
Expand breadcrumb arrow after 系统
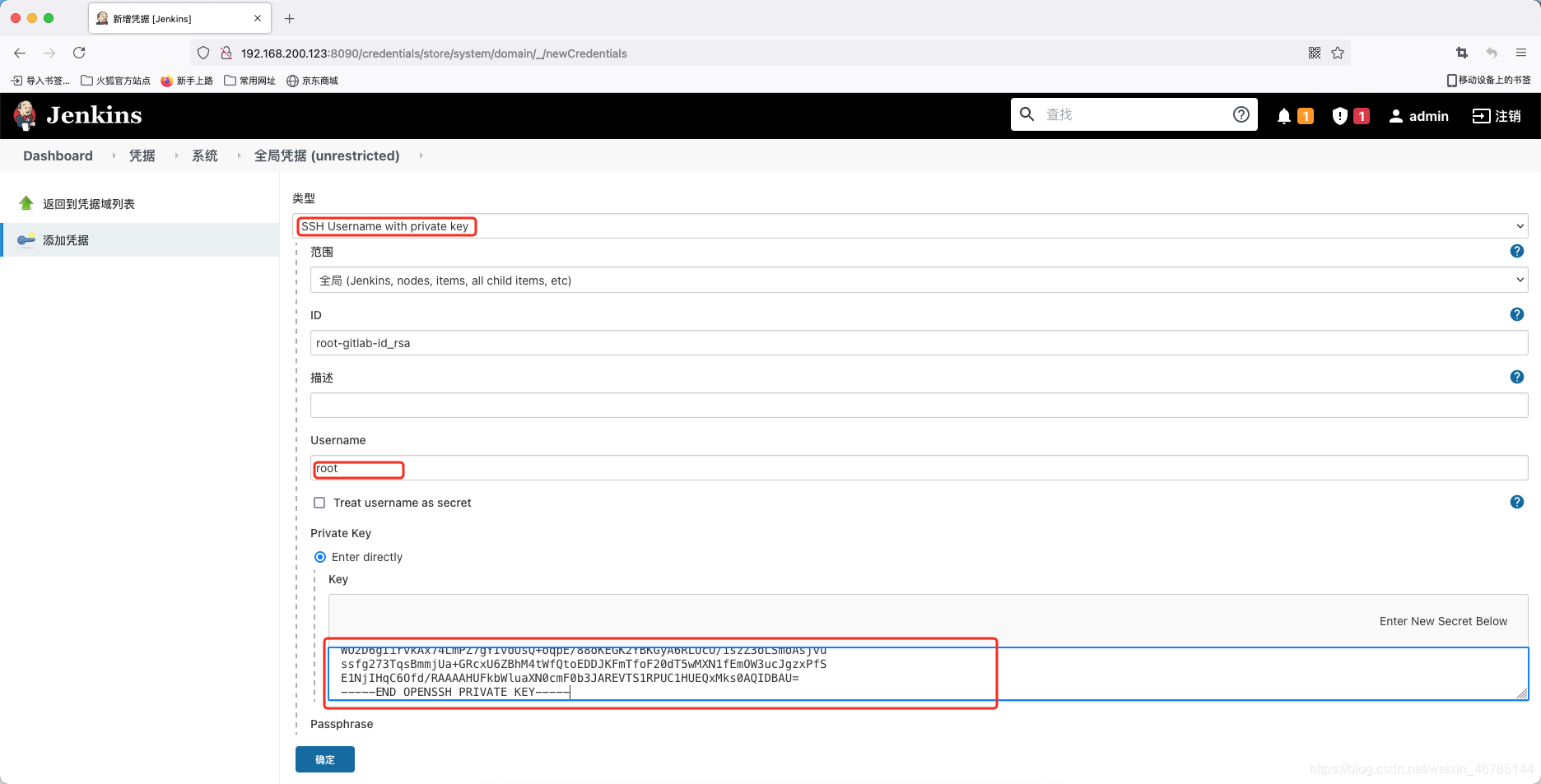[x=239, y=155]
